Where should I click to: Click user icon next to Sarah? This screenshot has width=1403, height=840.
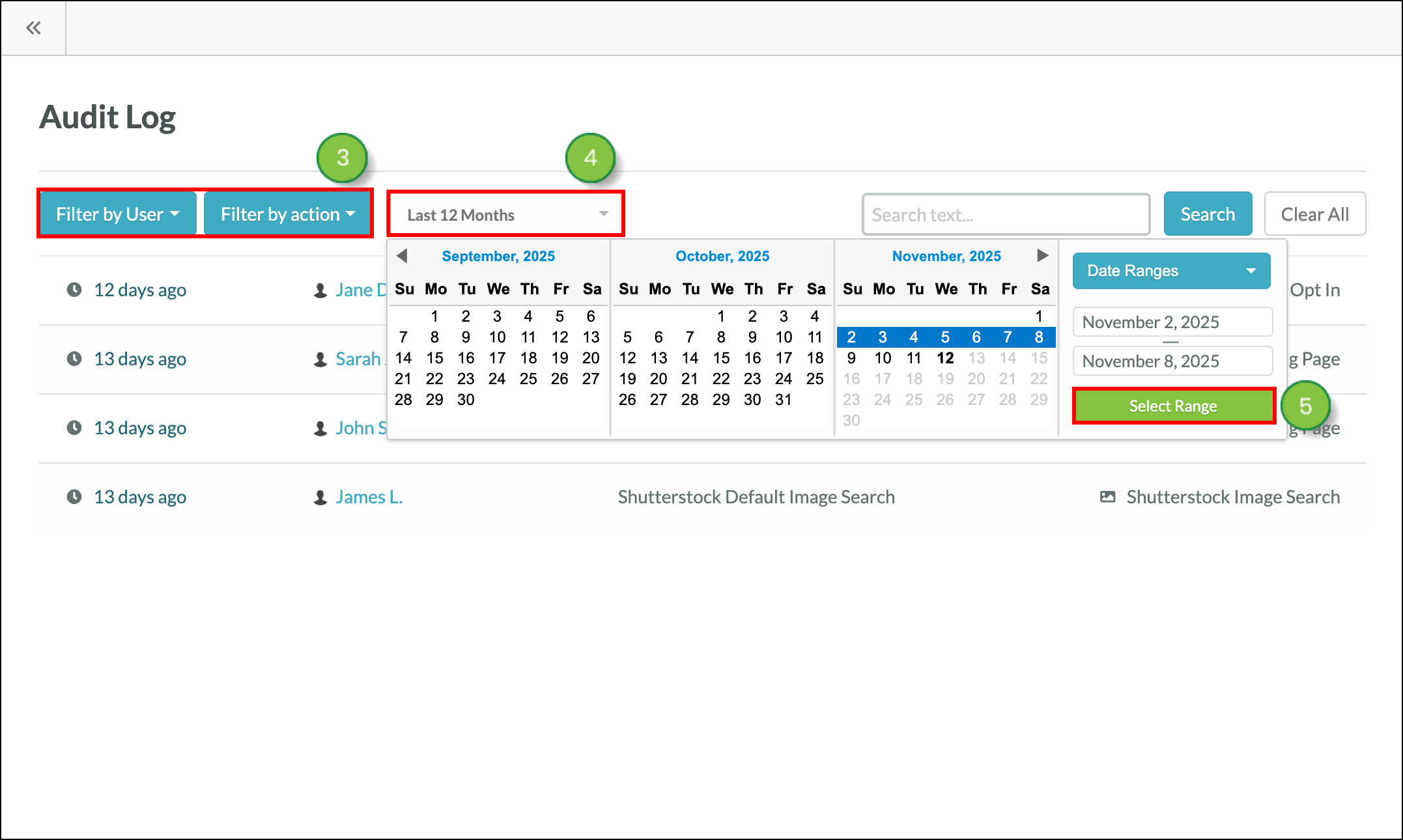[320, 359]
